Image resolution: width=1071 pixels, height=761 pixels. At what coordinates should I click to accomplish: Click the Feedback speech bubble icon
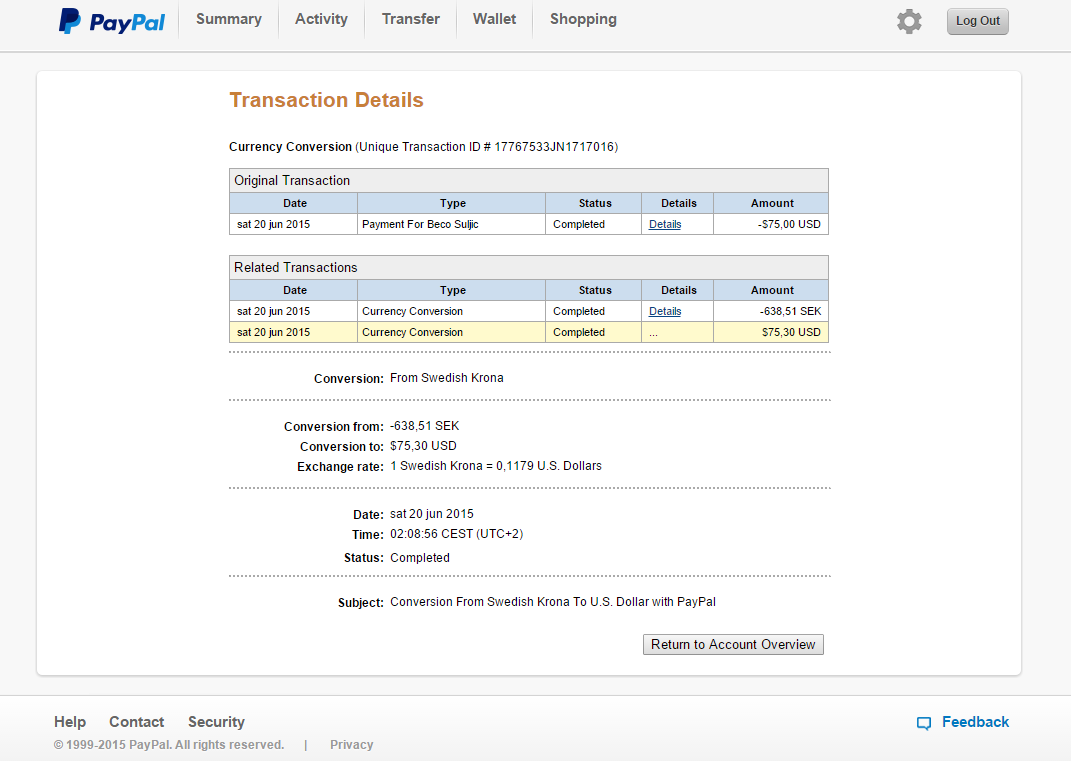coord(923,723)
